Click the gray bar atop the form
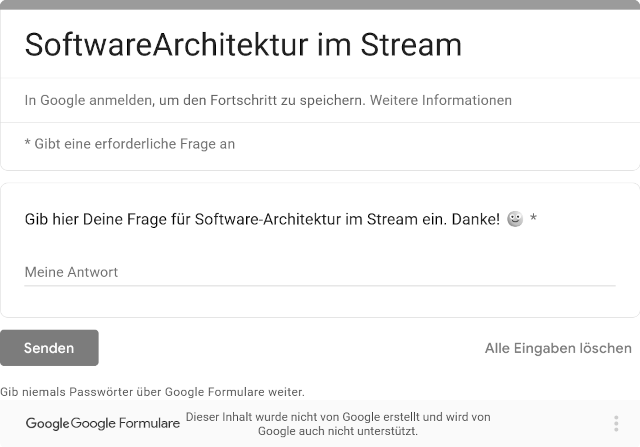 [320, 4]
